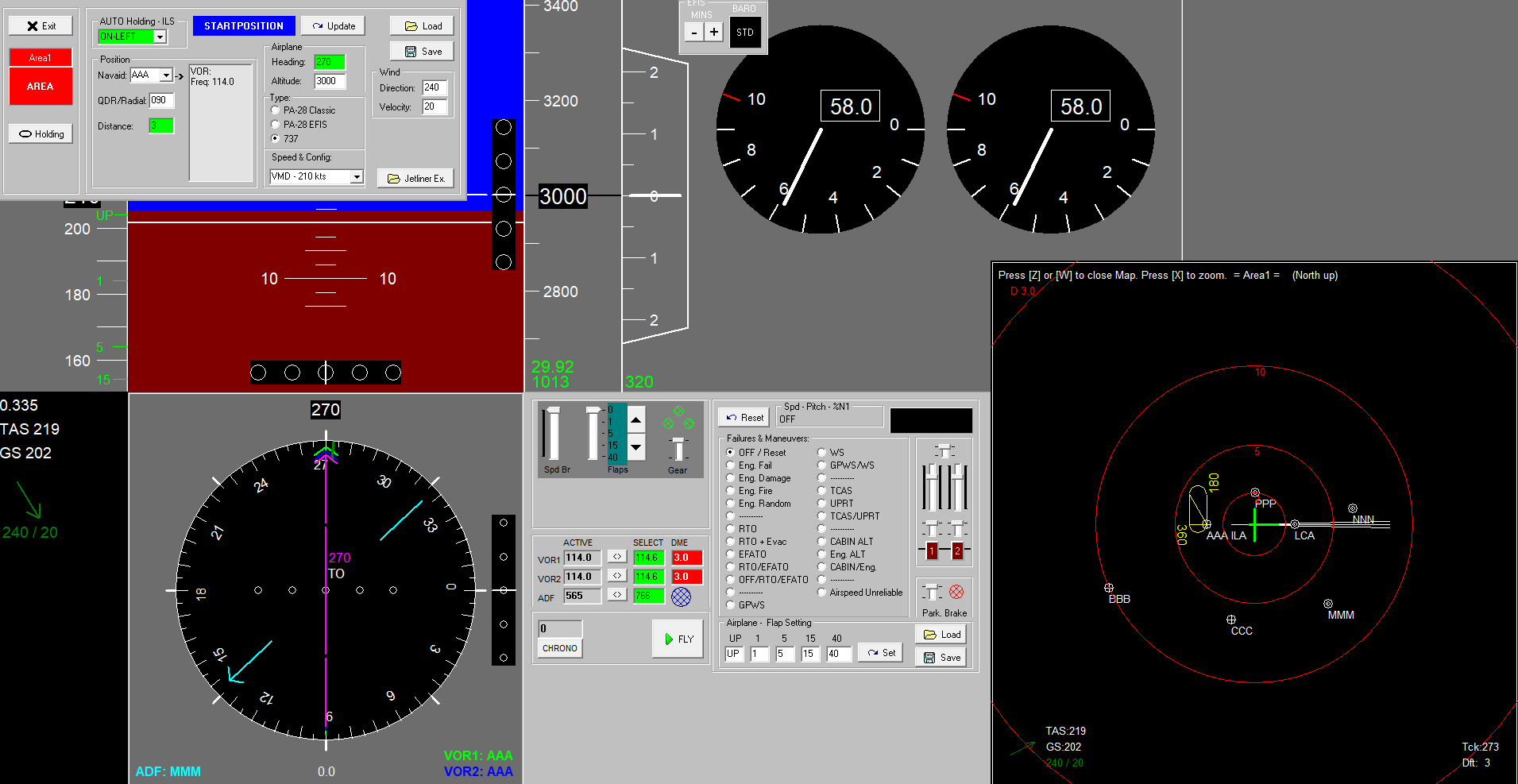Open the Speed & Config VMD dropdown
The width and height of the screenshot is (1518, 784).
coord(357,177)
